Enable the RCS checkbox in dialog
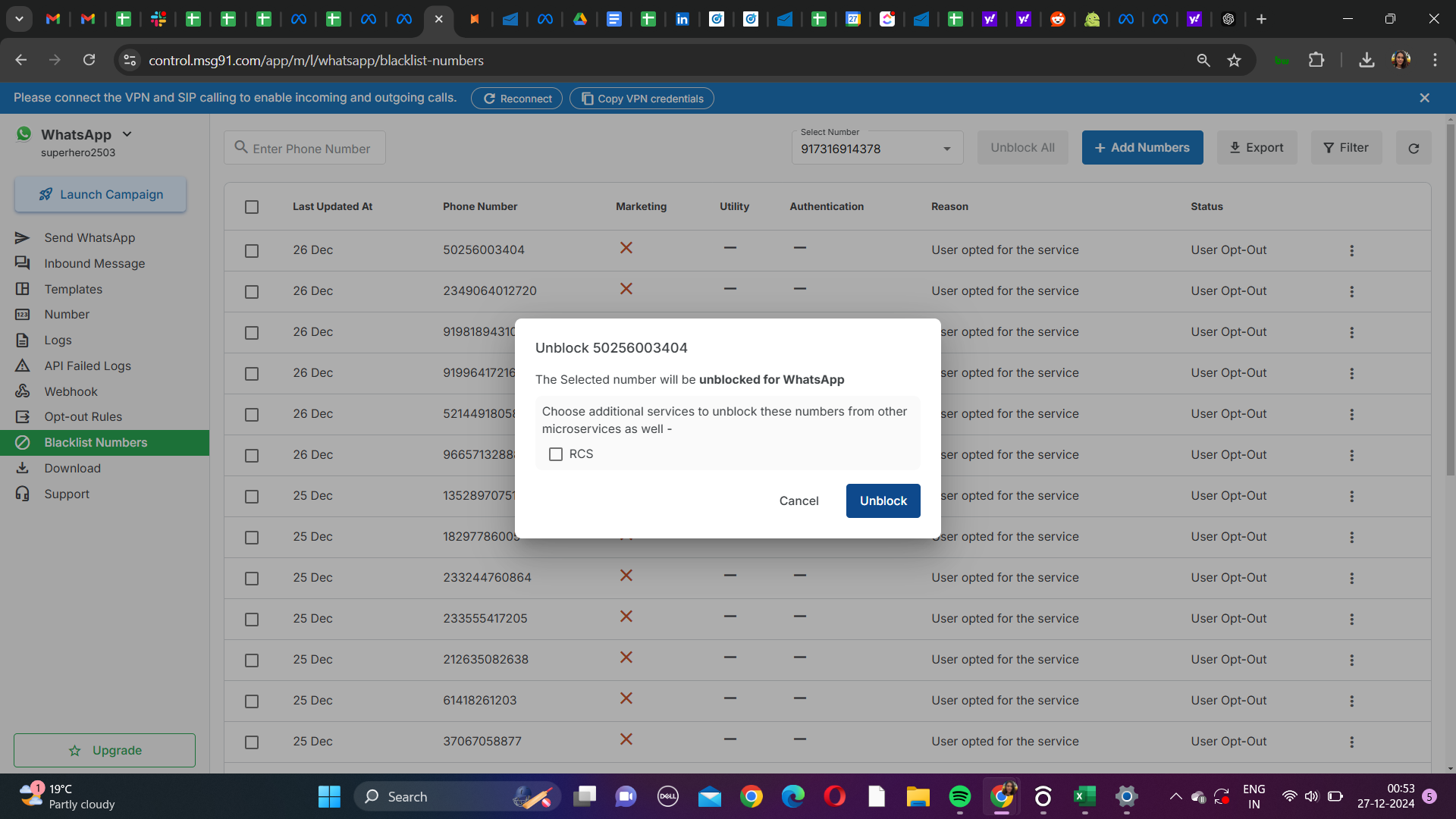1456x819 pixels. (556, 454)
